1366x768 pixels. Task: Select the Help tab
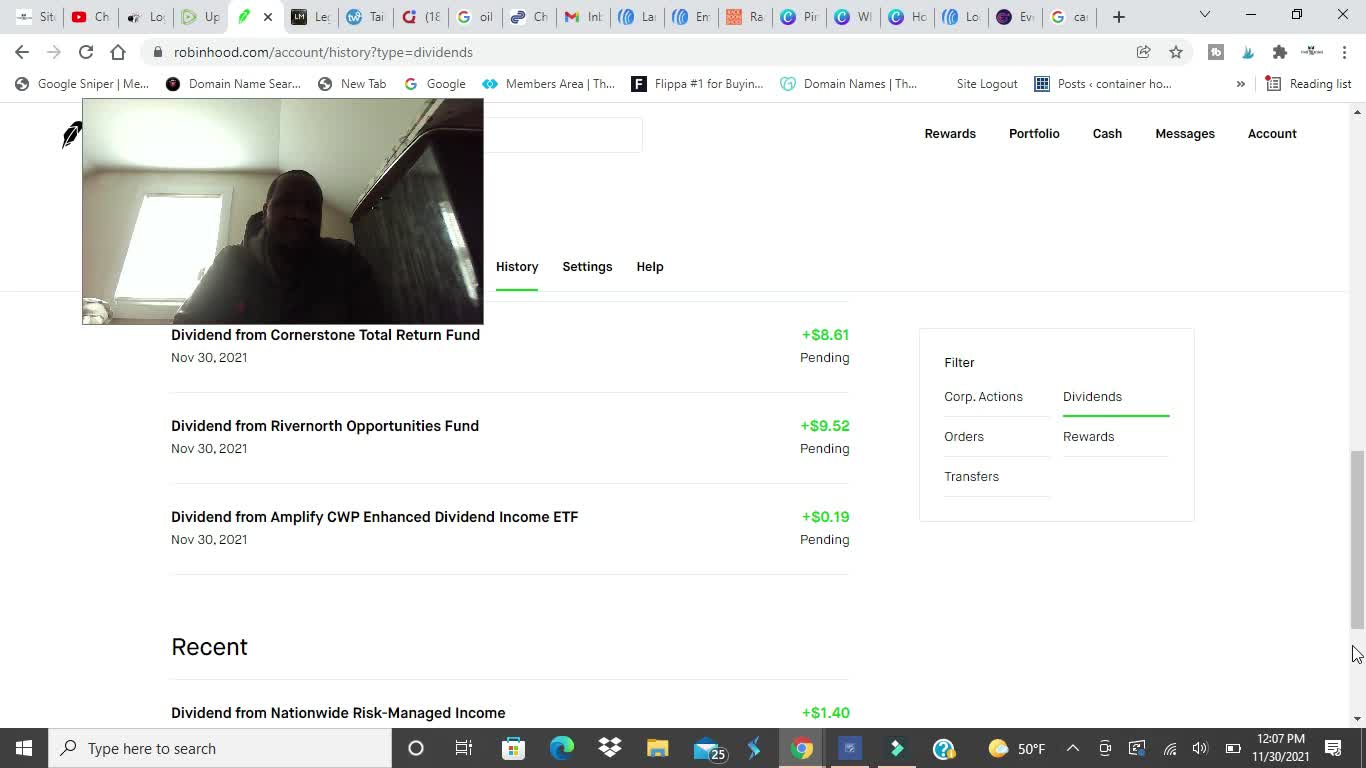[x=650, y=267]
